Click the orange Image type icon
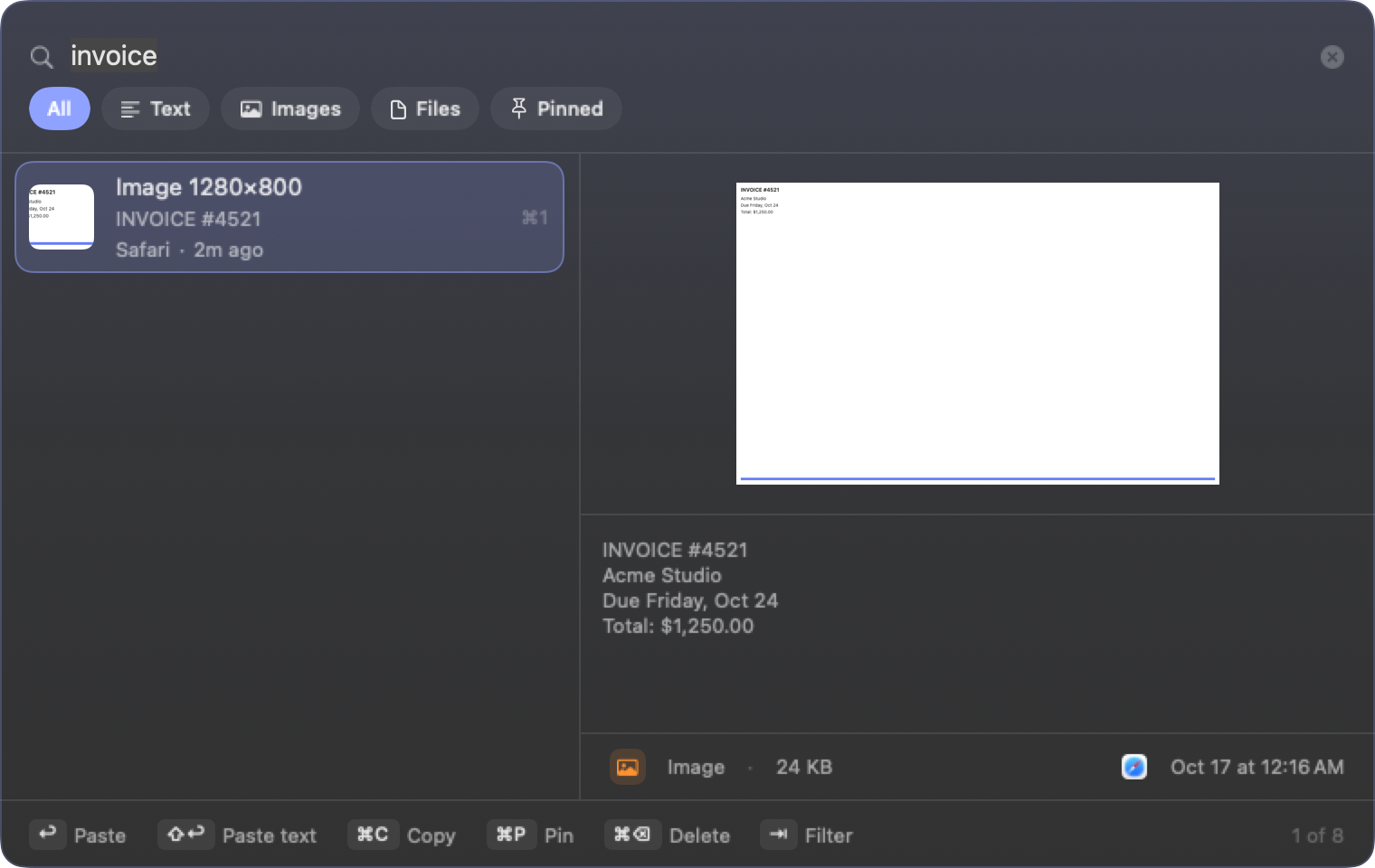This screenshot has height=868, width=1375. [628, 767]
